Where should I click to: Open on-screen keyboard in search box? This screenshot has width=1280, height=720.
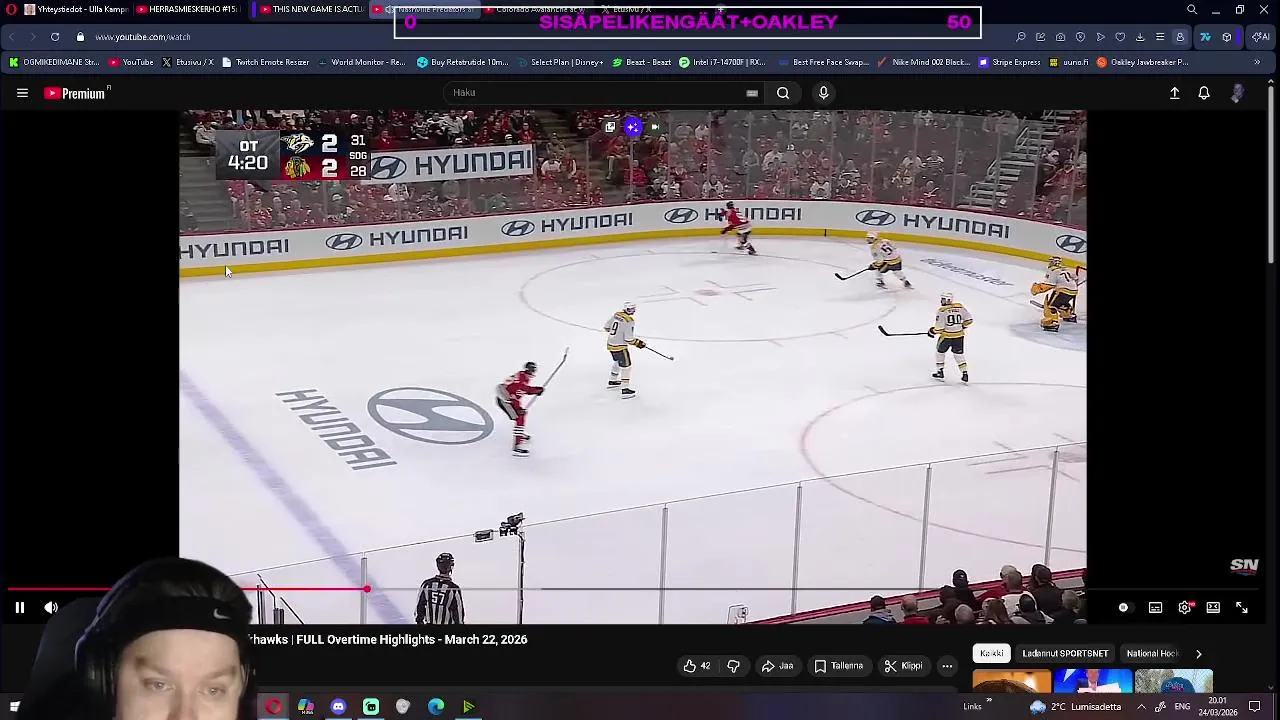click(752, 93)
